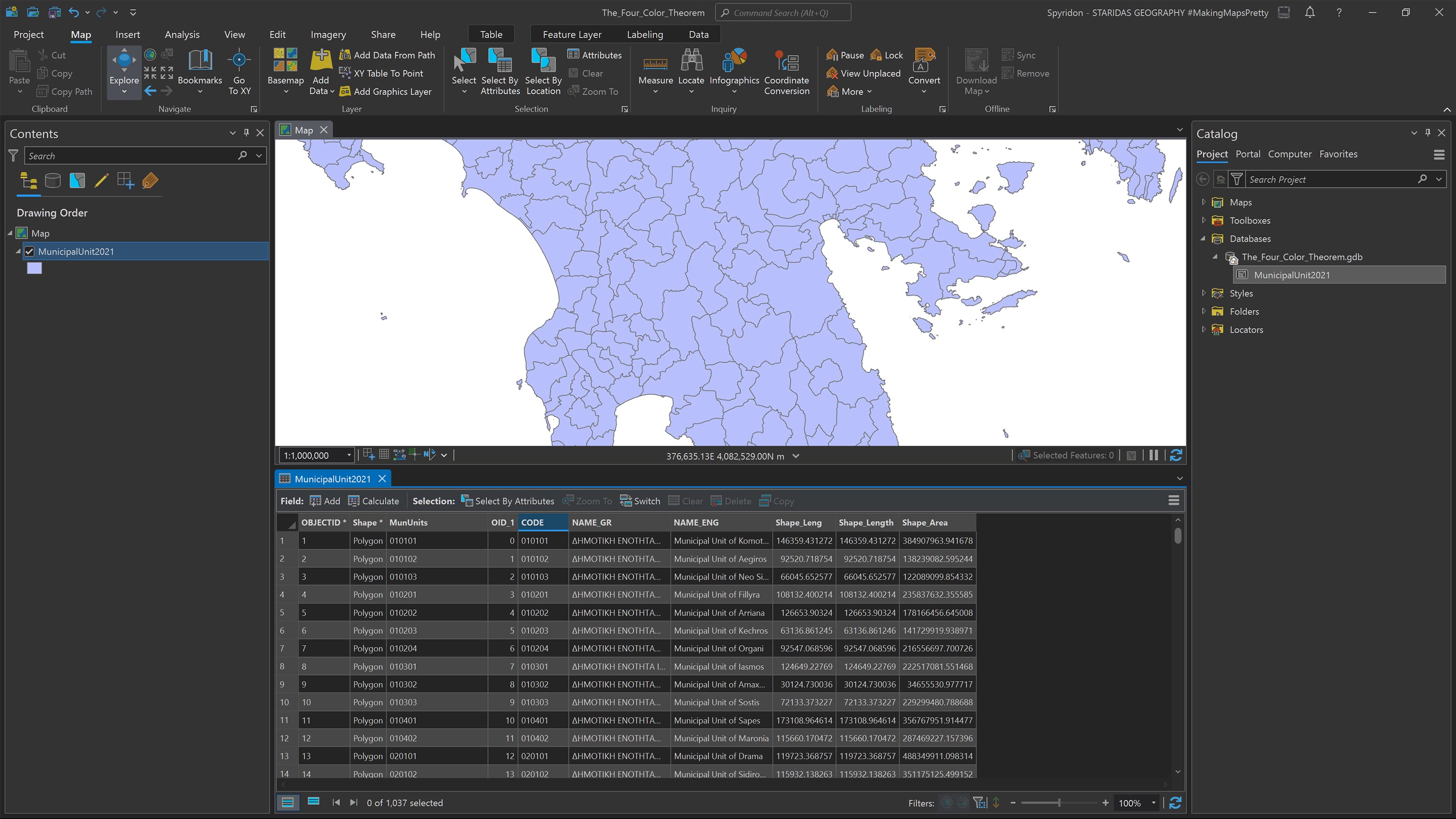The image size is (1456, 819).
Task: Click the Select By Attributes ribbon icon
Action: click(x=500, y=61)
